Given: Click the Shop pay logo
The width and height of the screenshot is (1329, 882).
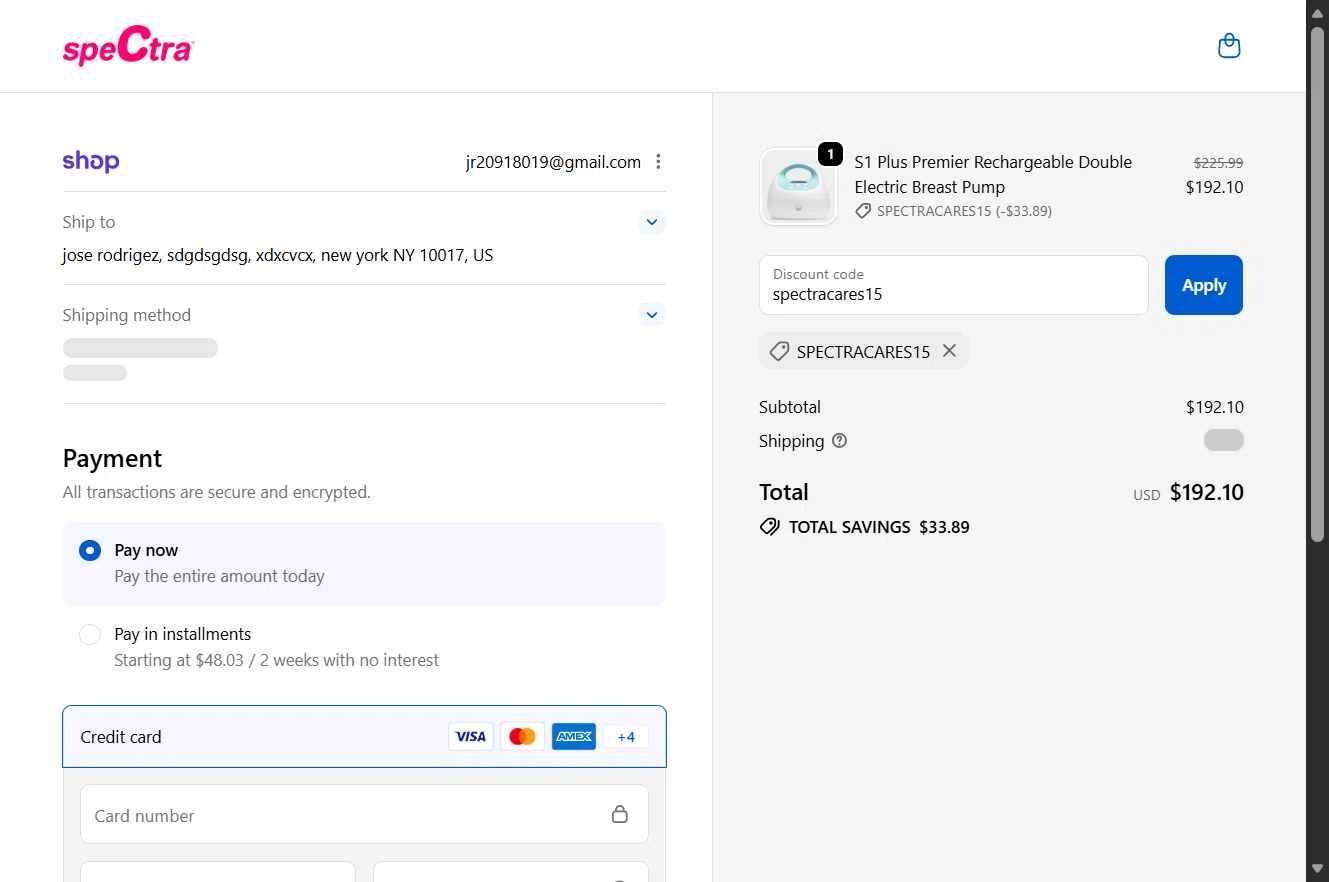Looking at the screenshot, I should click(x=91, y=161).
